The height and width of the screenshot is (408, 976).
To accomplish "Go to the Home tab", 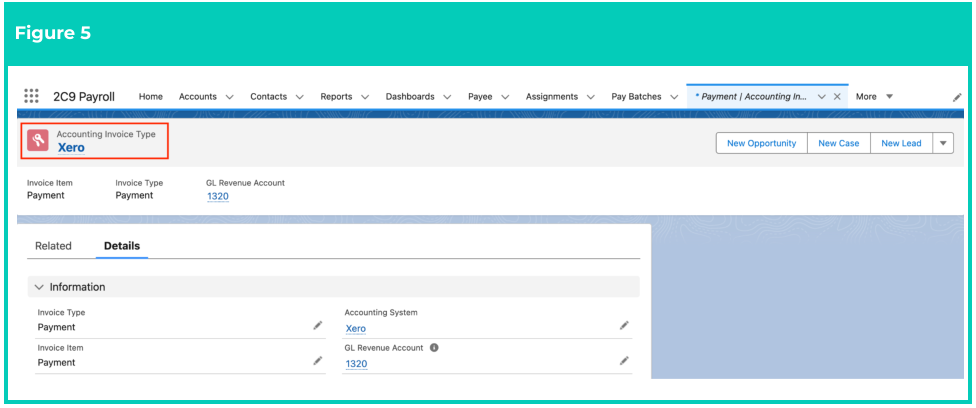I will [x=151, y=97].
